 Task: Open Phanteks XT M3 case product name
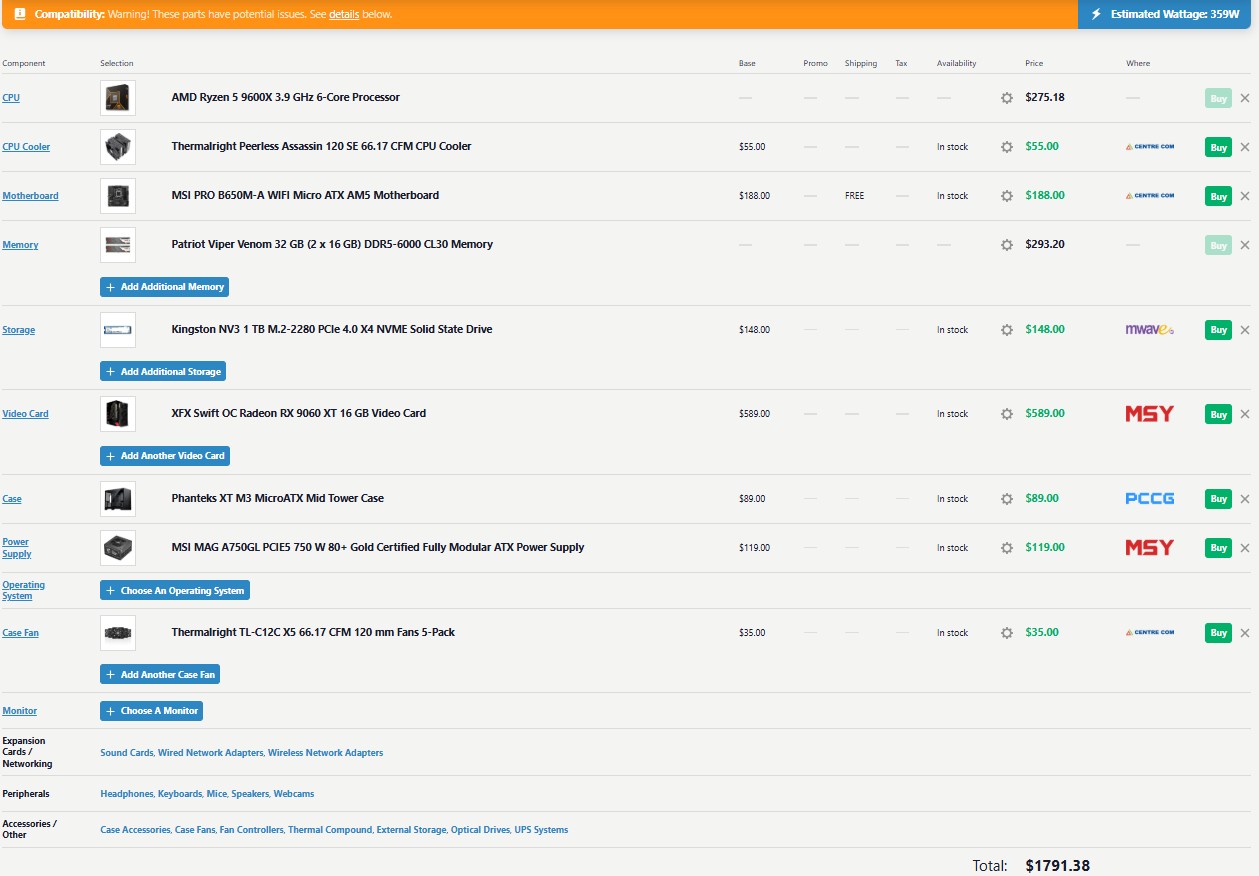pyautogui.click(x=278, y=499)
